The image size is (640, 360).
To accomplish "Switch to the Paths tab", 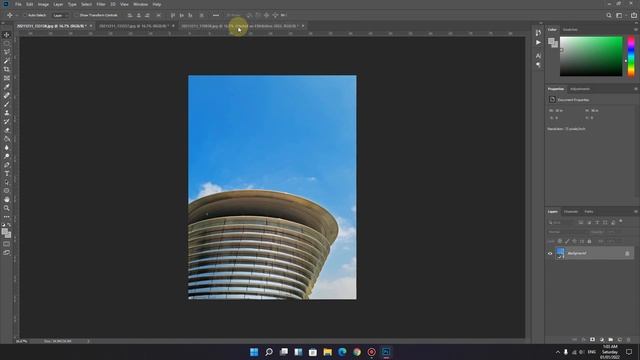I will pos(589,211).
